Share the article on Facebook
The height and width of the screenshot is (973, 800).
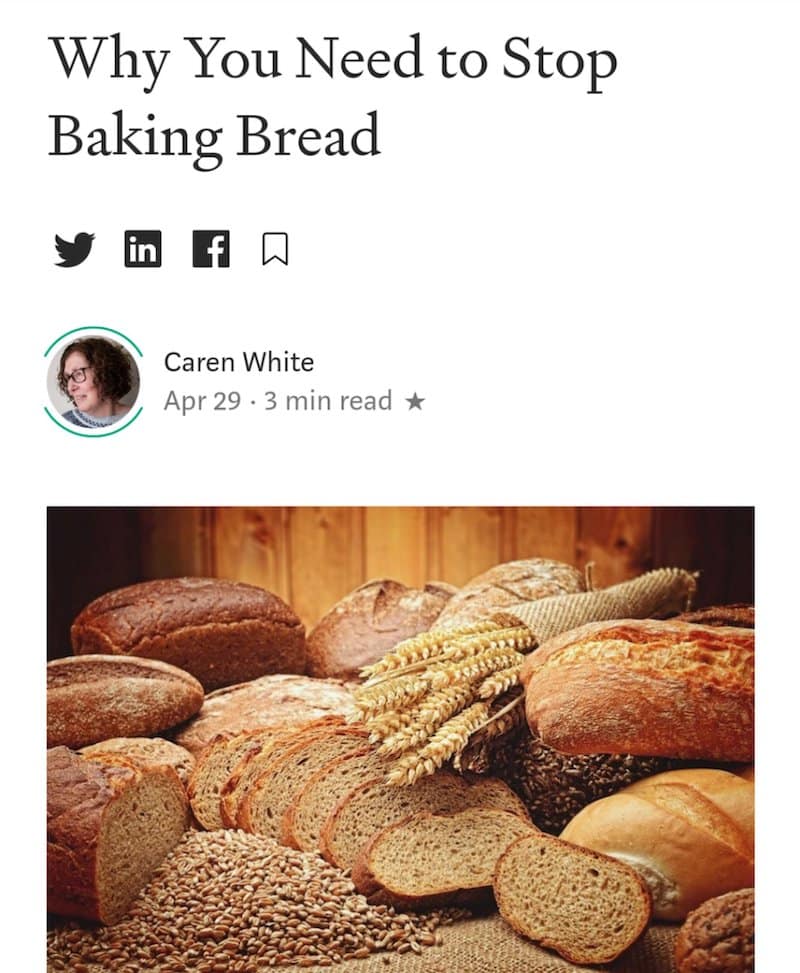(x=211, y=249)
